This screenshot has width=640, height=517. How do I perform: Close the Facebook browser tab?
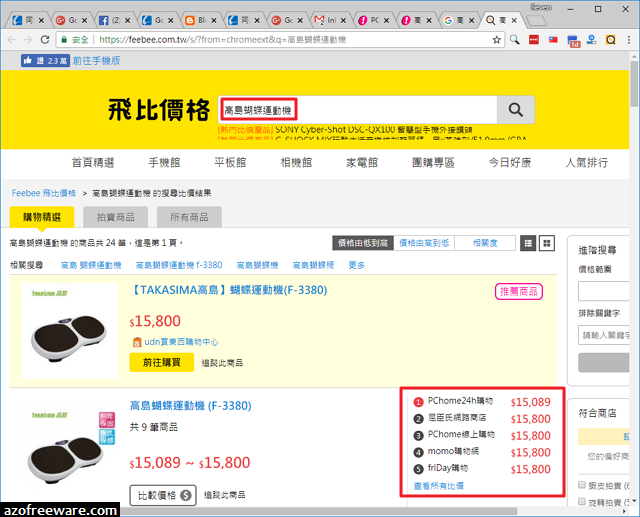[x=127, y=20]
